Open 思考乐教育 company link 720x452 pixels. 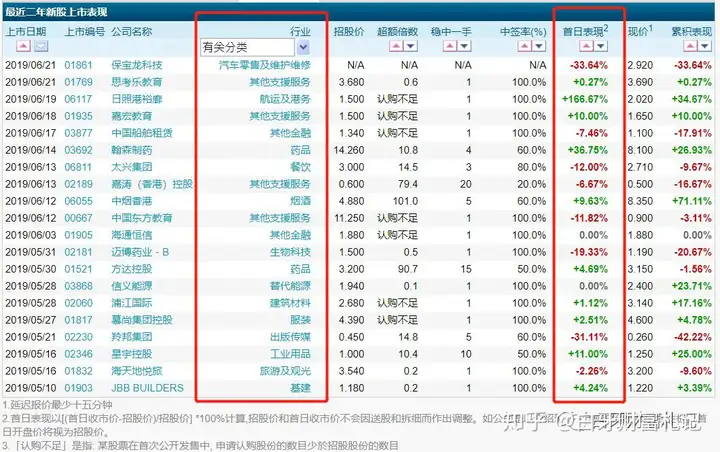[136, 82]
